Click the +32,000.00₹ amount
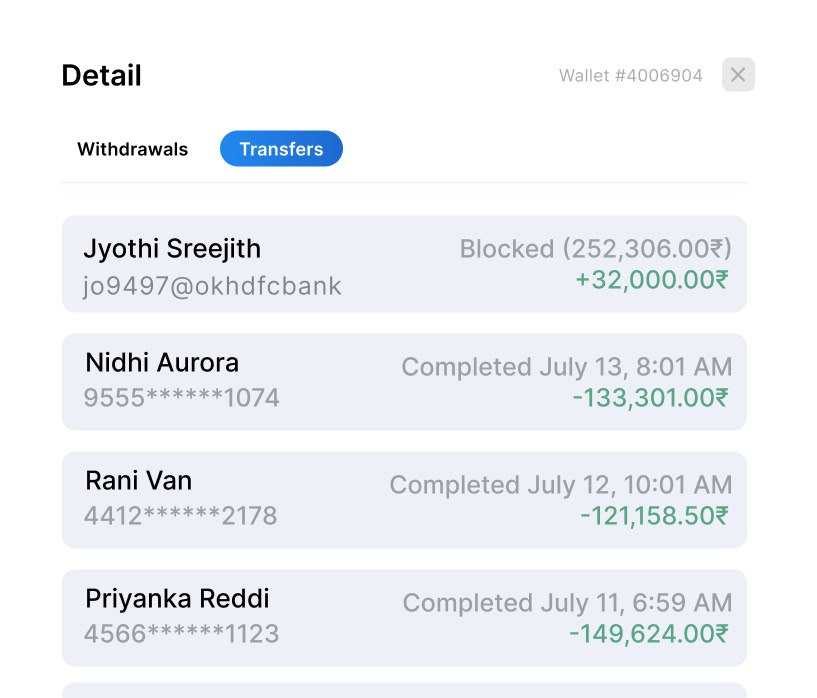This screenshot has height=698, width=817. click(652, 280)
